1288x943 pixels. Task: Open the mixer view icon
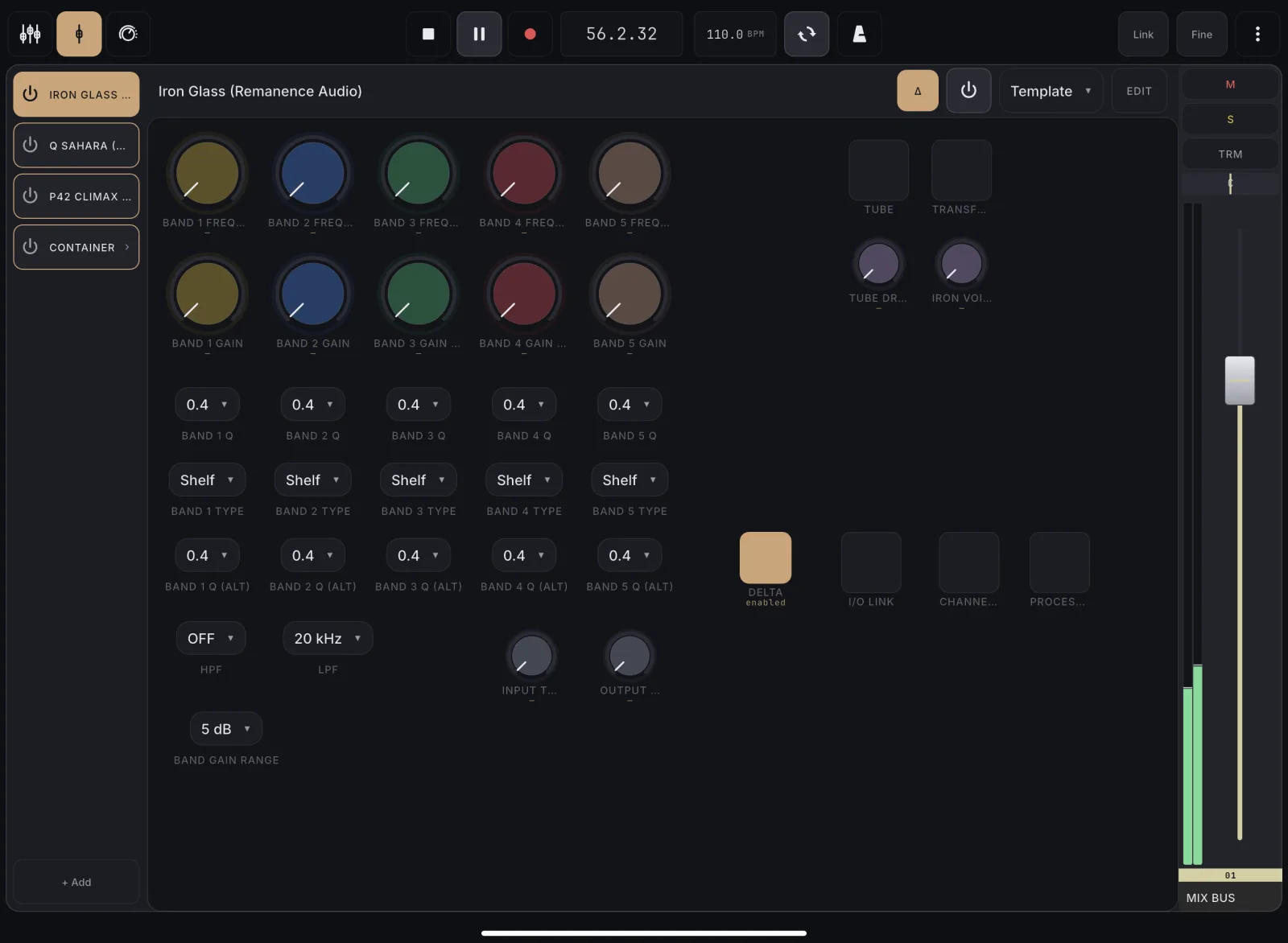coord(31,34)
